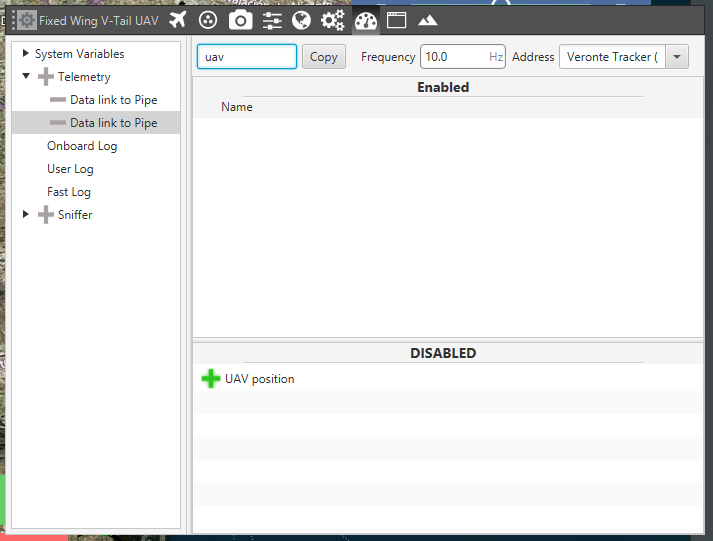Expand the System Variables tree node
The image size is (713, 541).
coord(25,54)
